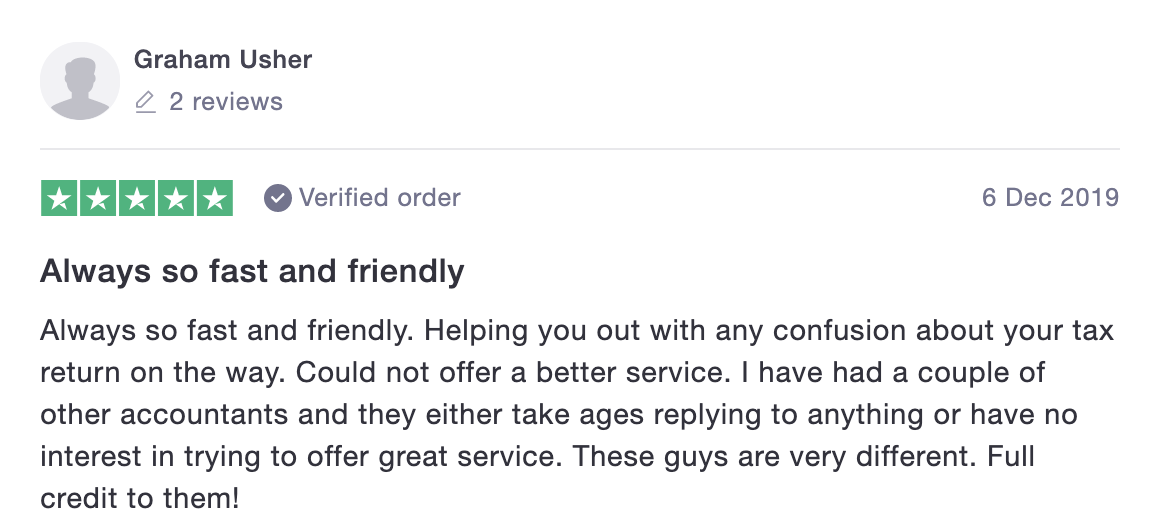Click the round verified checkmark icon
This screenshot has height=532, width=1162.
278,198
